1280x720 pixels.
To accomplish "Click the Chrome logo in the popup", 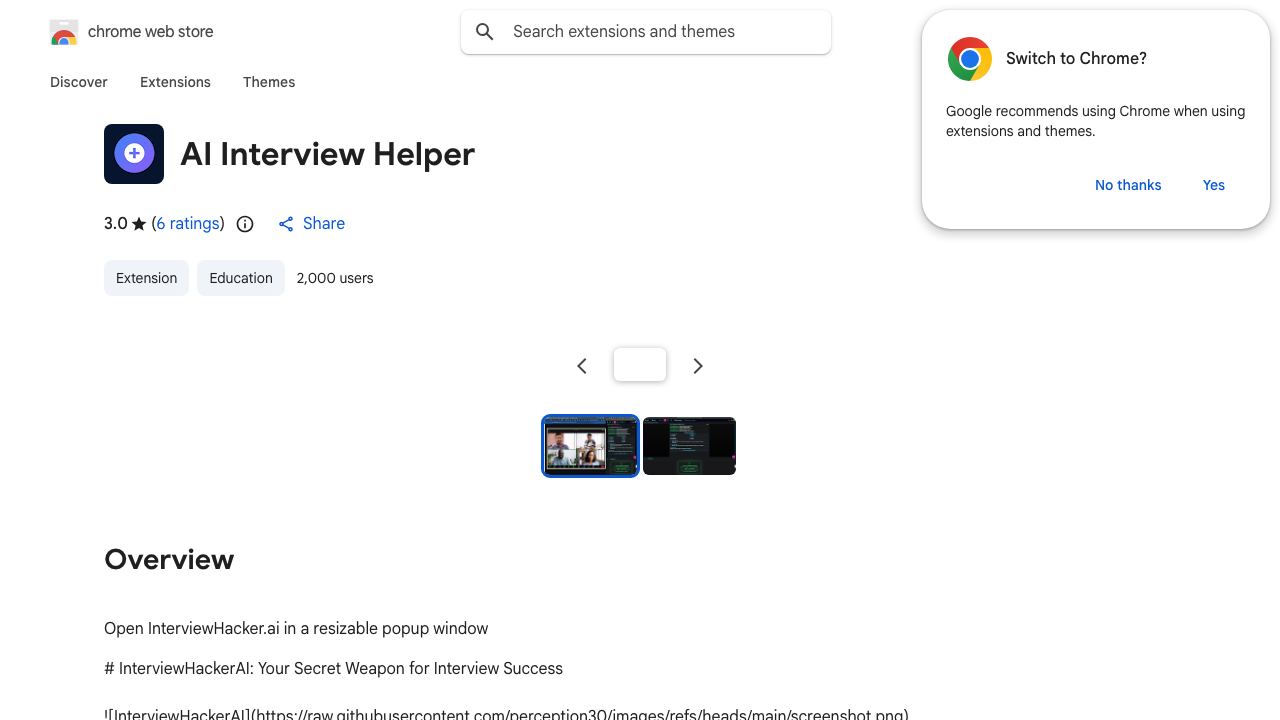I will point(970,59).
